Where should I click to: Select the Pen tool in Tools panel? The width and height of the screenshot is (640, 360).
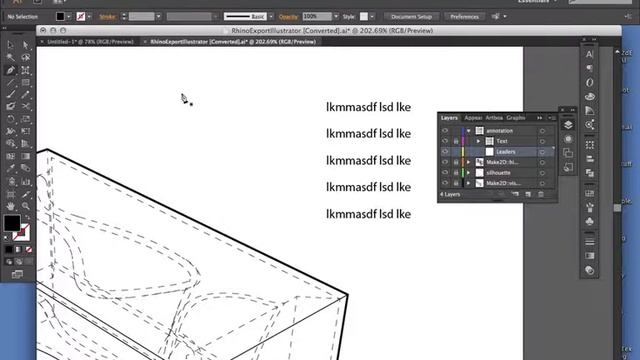(x=11, y=70)
